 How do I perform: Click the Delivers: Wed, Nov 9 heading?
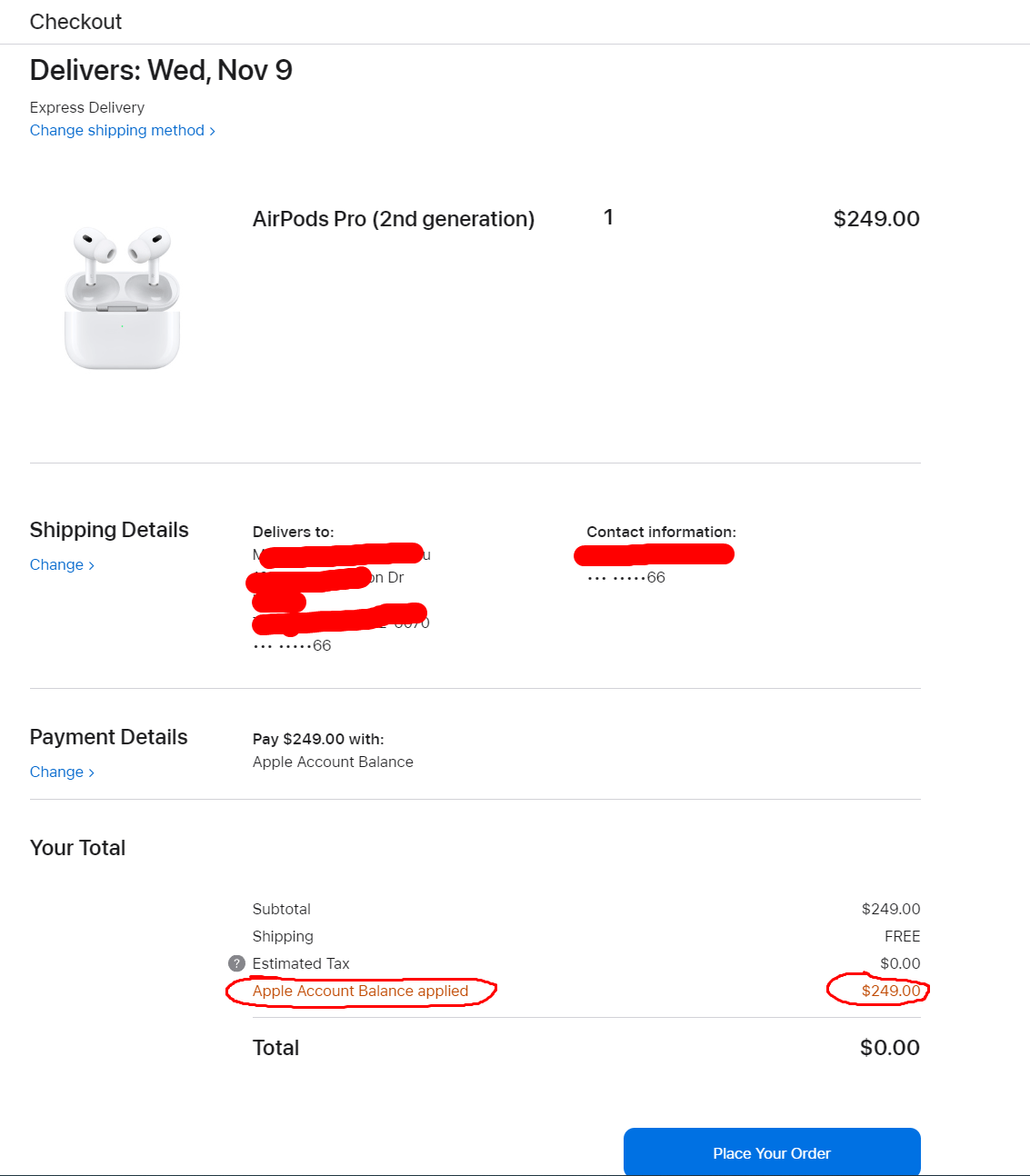(161, 70)
